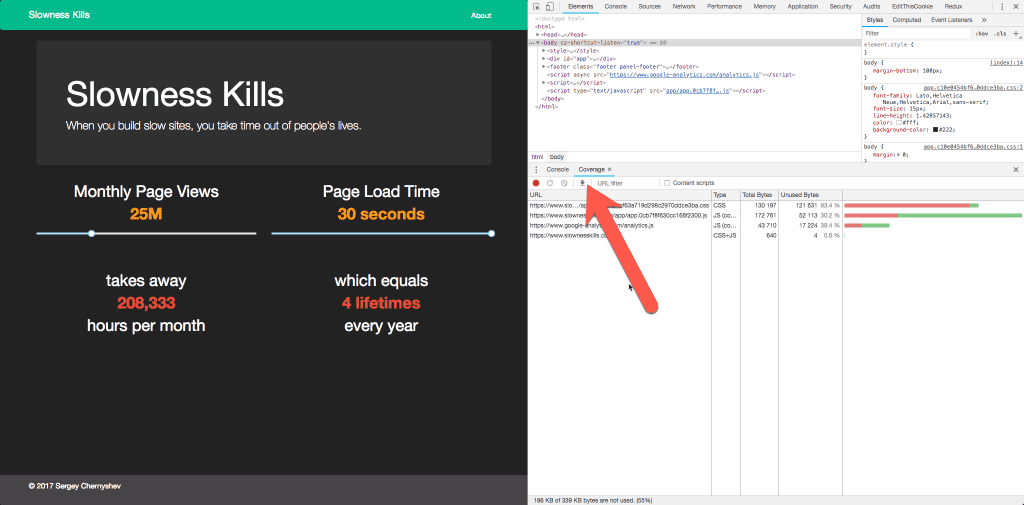Collapse the body element node

[x=537, y=42]
